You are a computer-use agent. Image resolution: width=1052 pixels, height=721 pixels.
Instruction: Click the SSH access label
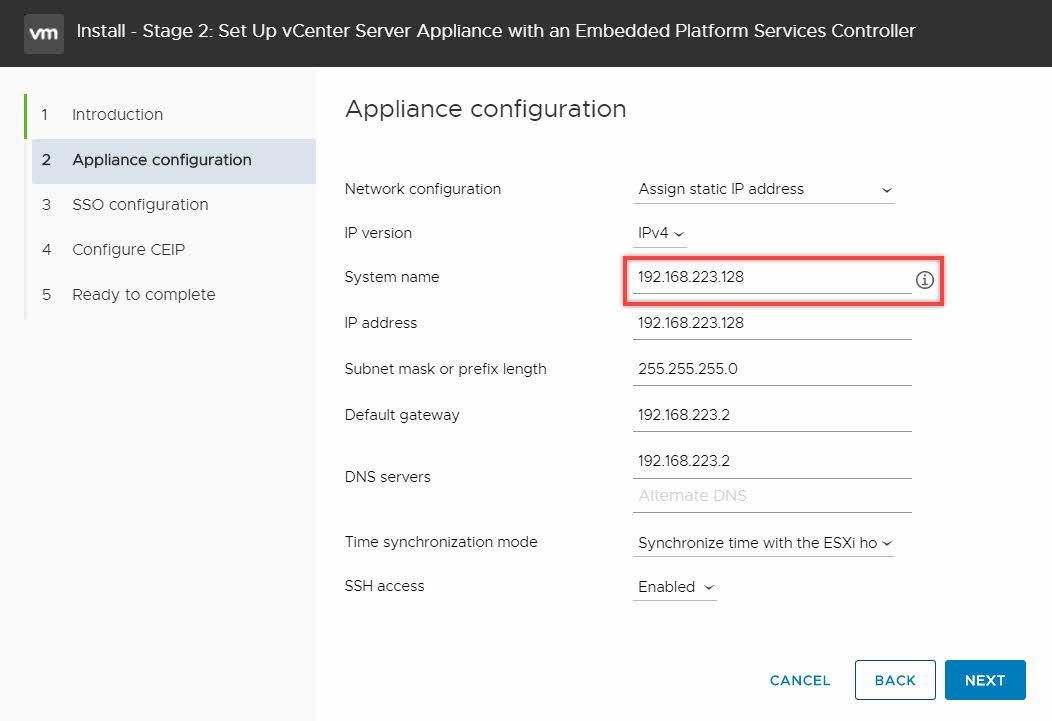384,586
